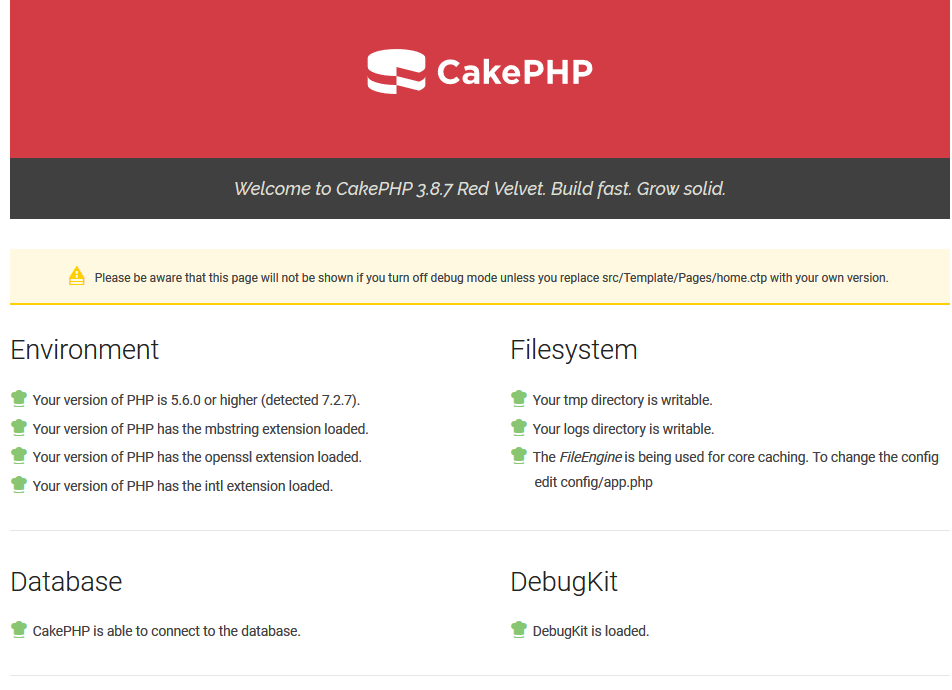Click the Welcome to CakePHP 3.8.7 tagline
This screenshot has height=690, width=952.
(x=479, y=188)
